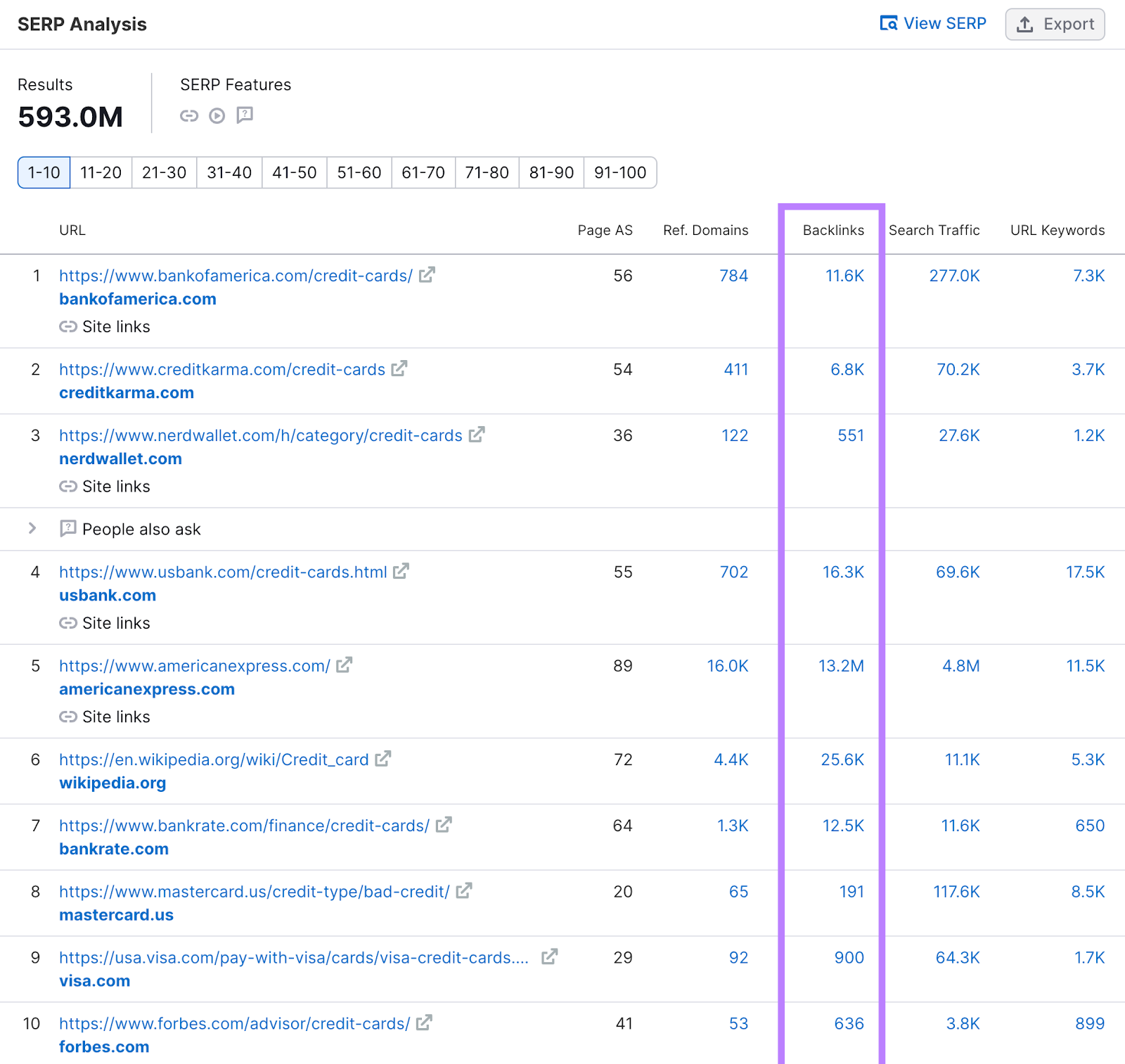
Task: Open external link icon for bankrate.com URL
Action: (x=444, y=825)
